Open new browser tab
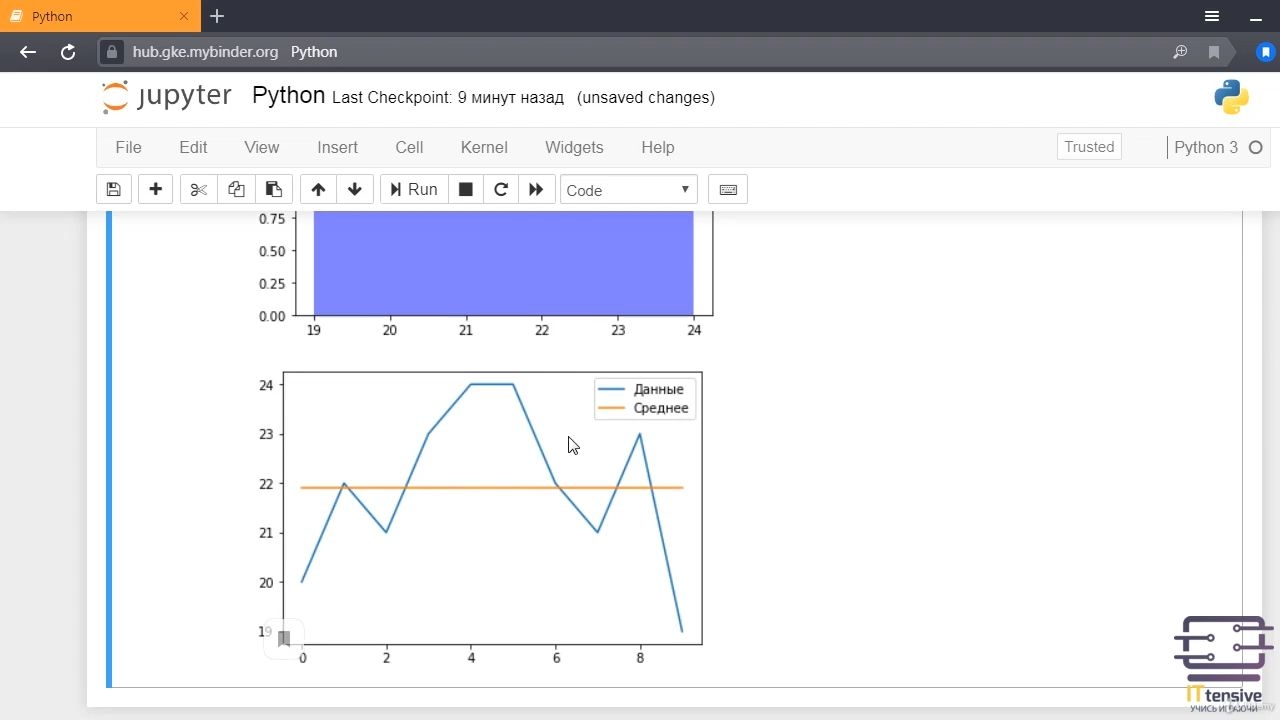The height and width of the screenshot is (720, 1280). [x=217, y=16]
